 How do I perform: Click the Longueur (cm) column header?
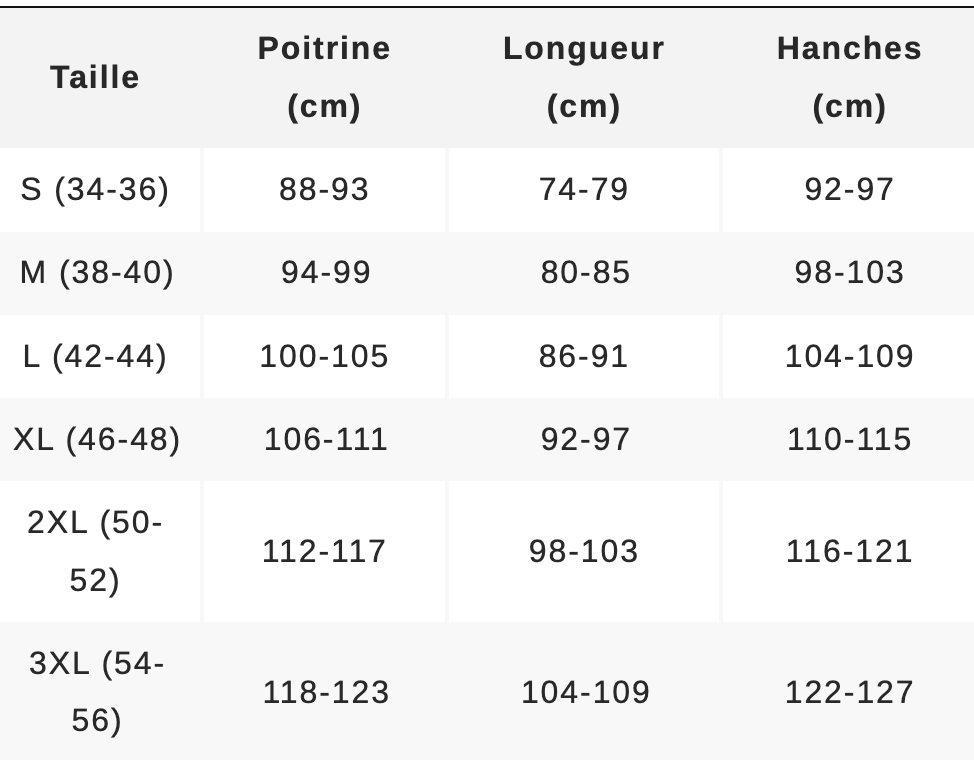584,77
